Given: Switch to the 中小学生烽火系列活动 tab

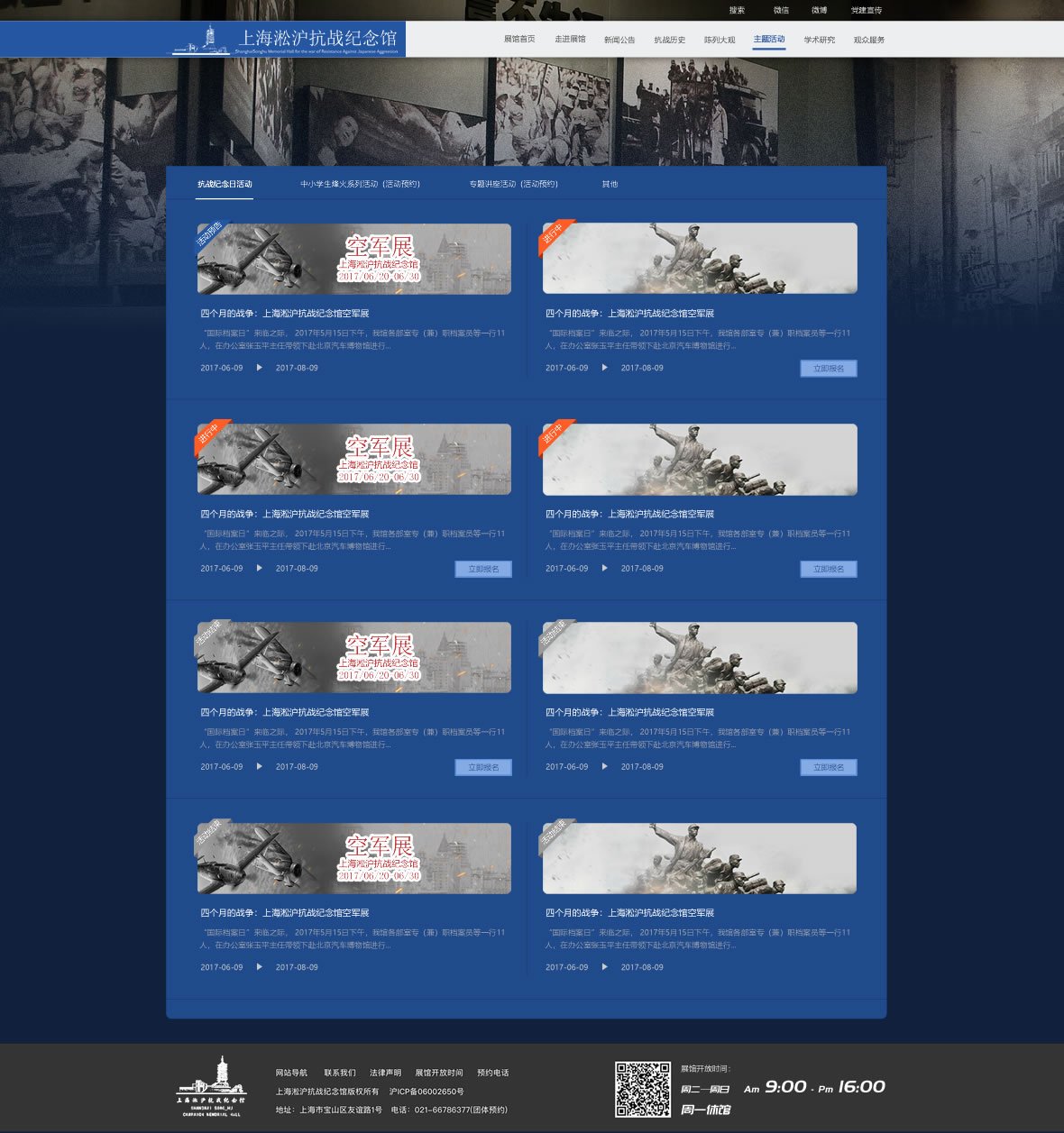Looking at the screenshot, I should click(x=360, y=184).
